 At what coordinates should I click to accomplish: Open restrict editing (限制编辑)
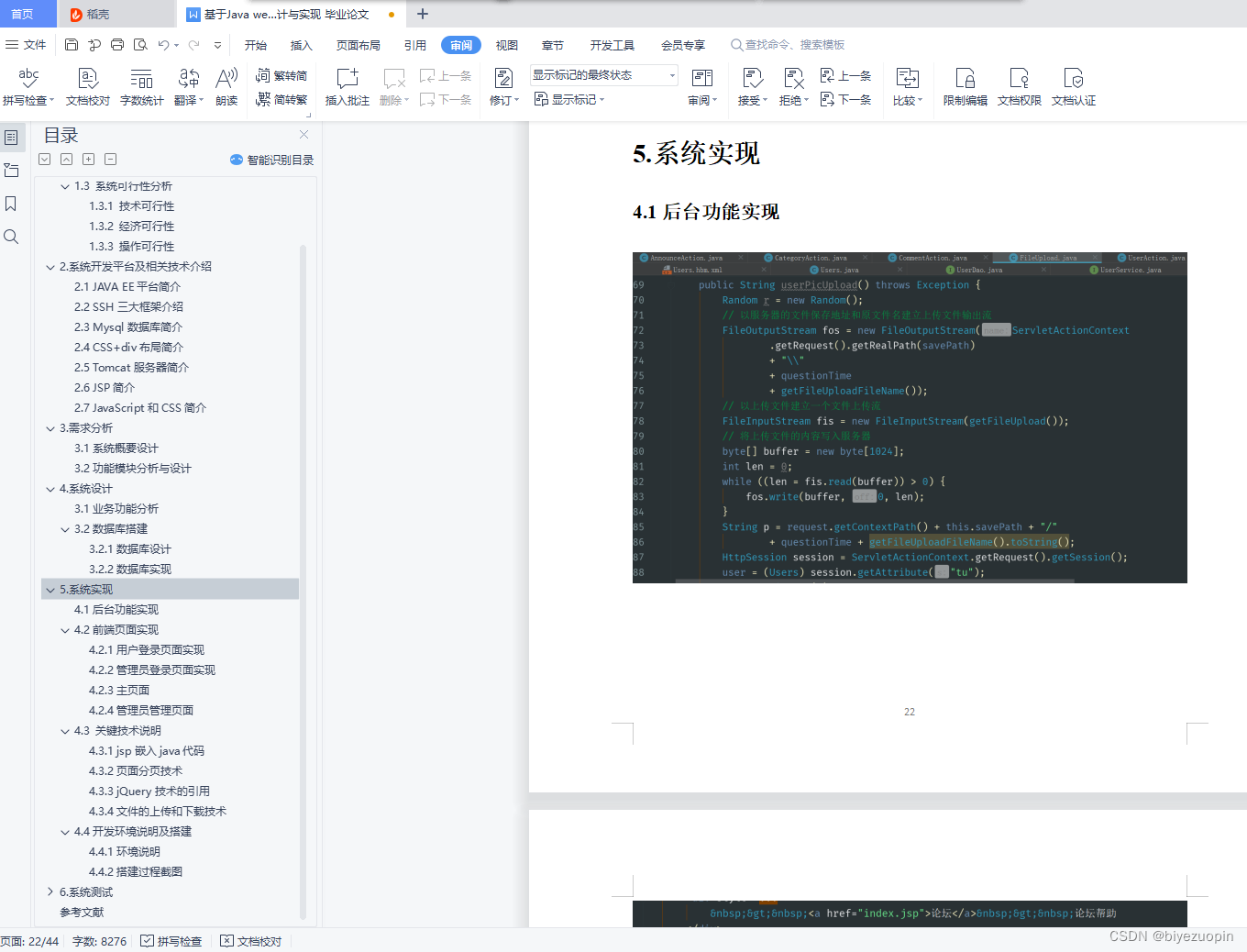(965, 87)
